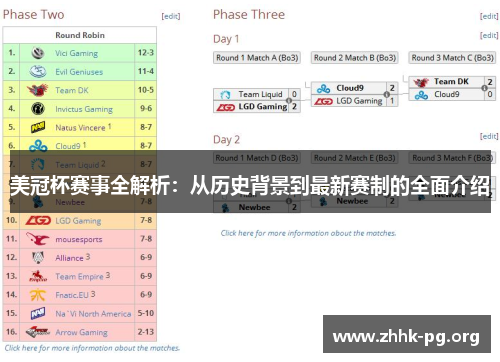Edit the Phase Two section
This screenshot has width=500, height=362.
click(171, 16)
